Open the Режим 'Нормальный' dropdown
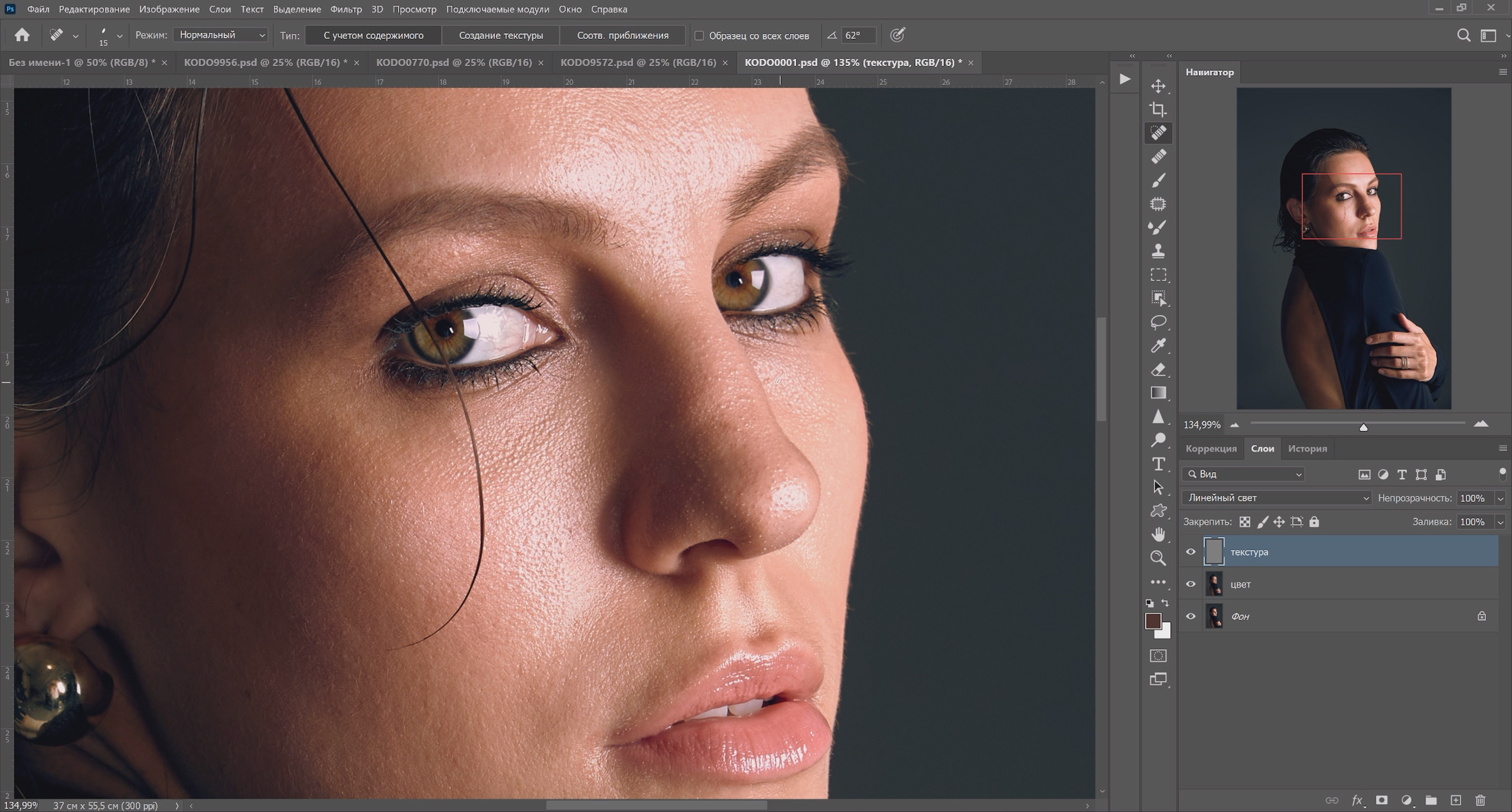1512x812 pixels. [x=220, y=35]
